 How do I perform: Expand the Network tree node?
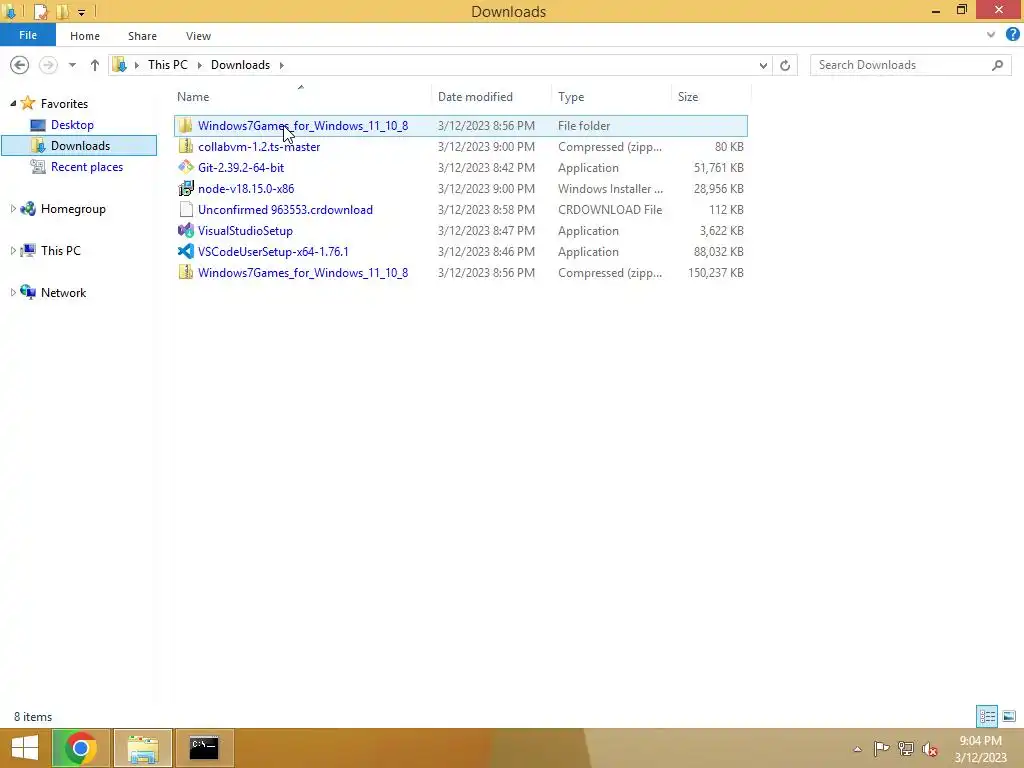pos(13,292)
